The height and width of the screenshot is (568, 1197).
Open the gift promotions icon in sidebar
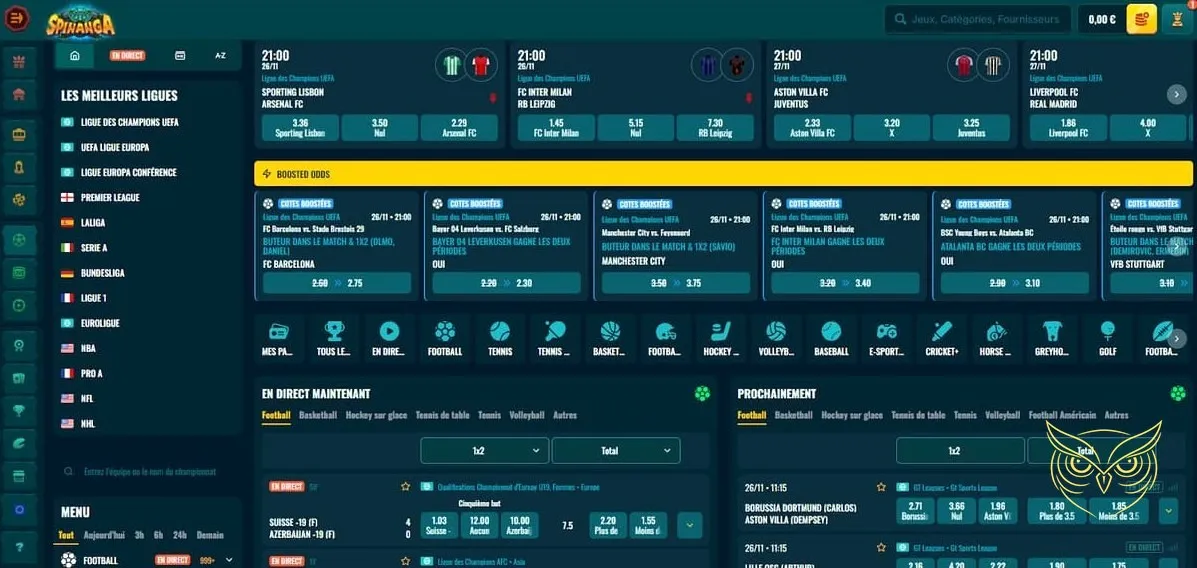[x=18, y=61]
